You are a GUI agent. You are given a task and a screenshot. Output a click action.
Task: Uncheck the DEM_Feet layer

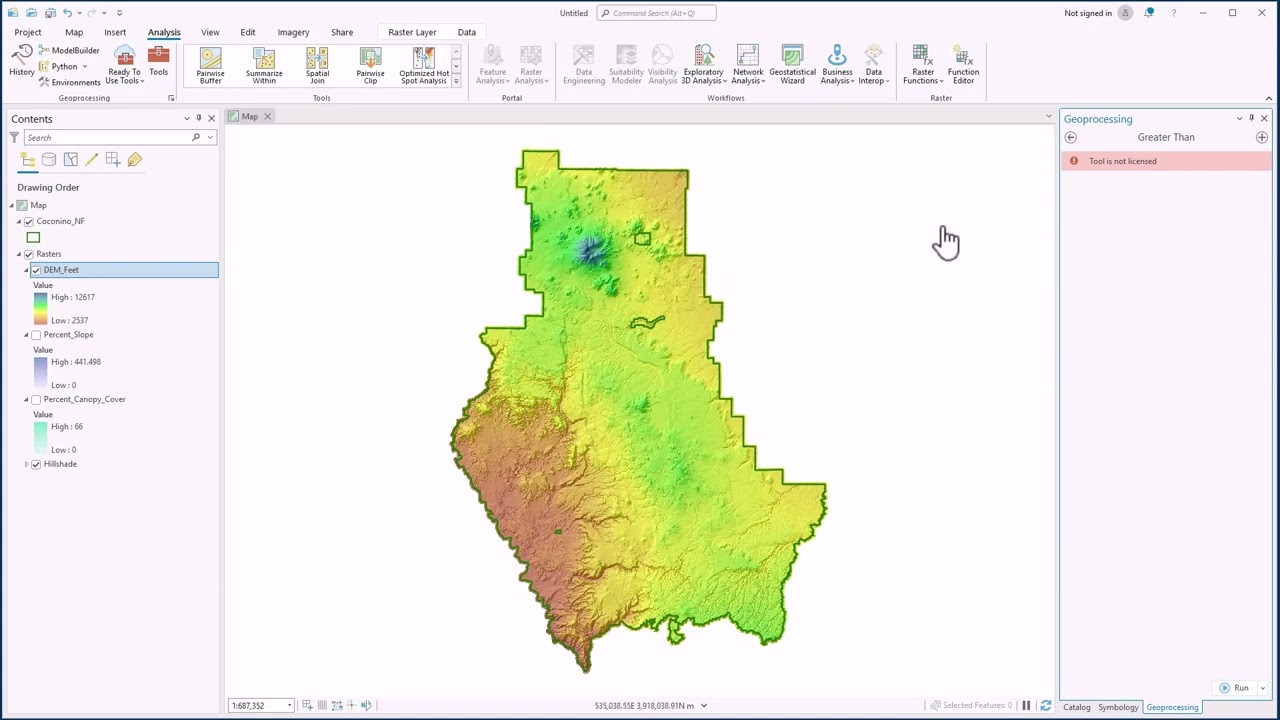pyautogui.click(x=36, y=270)
